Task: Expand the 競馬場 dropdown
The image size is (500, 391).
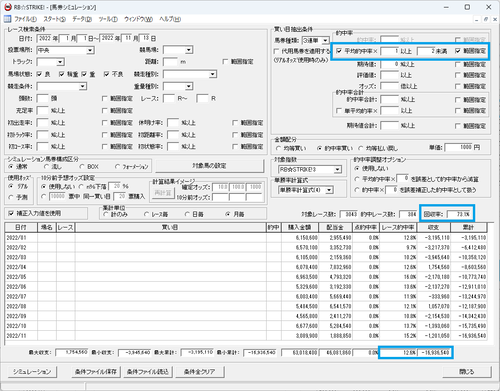Action: click(189, 50)
